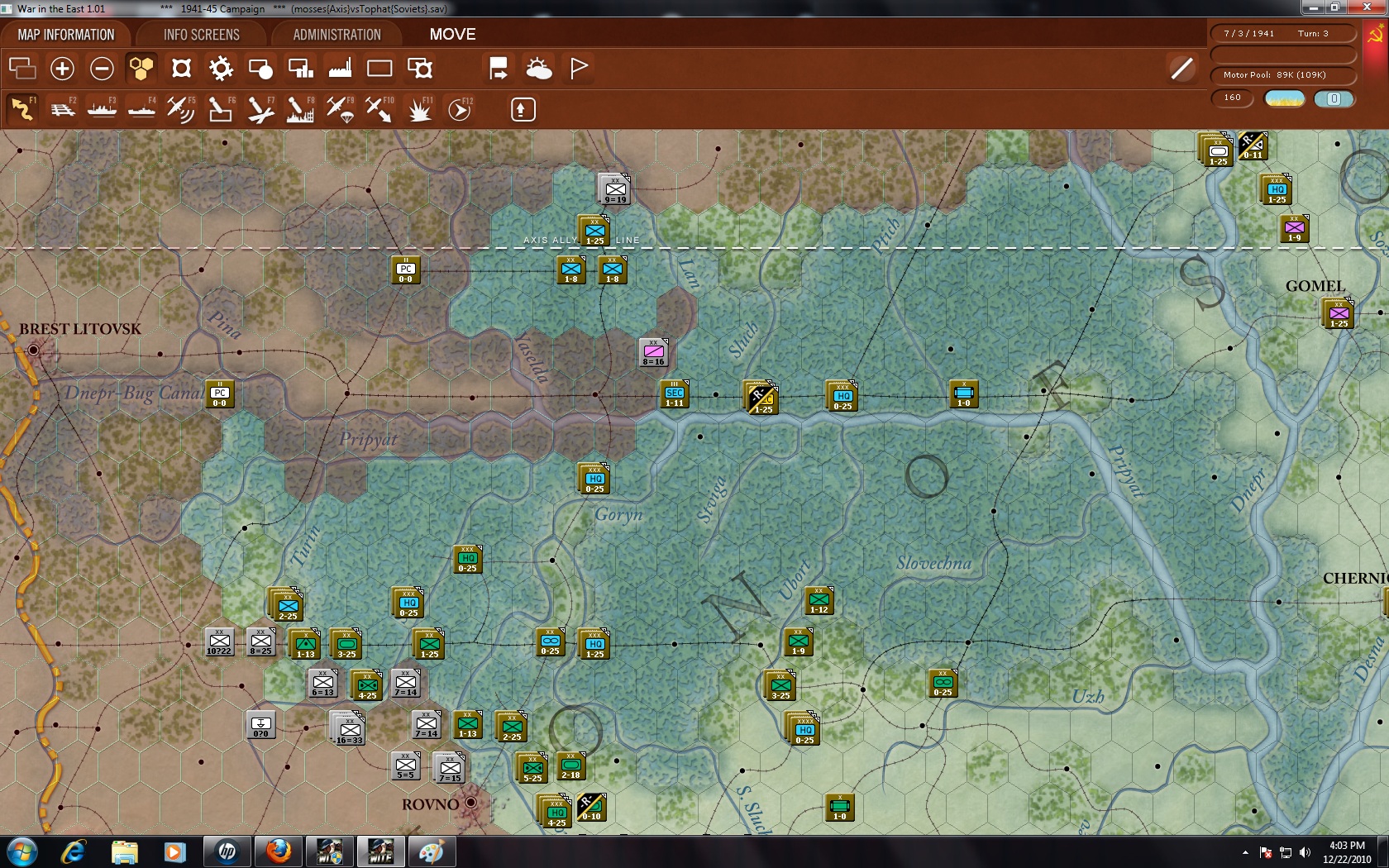1389x868 pixels.
Task: Show hidden system tray icons
Action: (x=1245, y=852)
